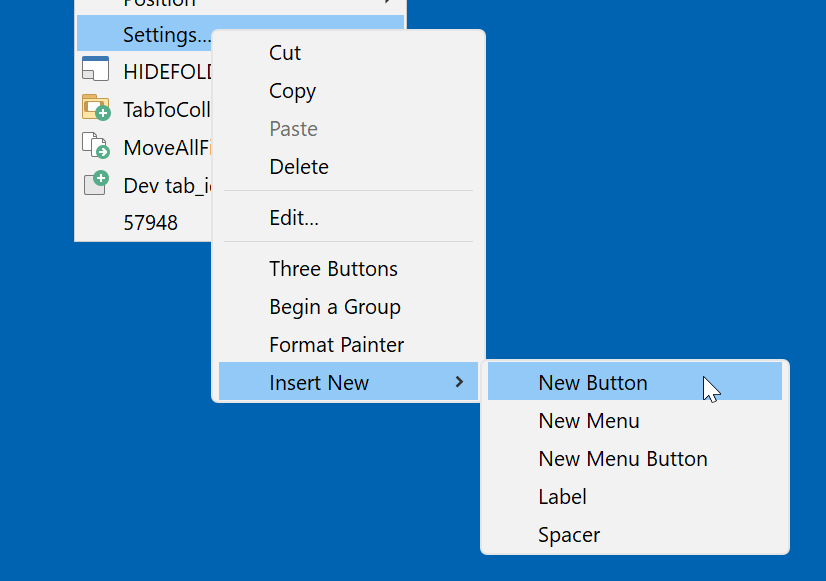This screenshot has width=826, height=581.
Task: Pick Delete from the context menu
Action: (298, 167)
